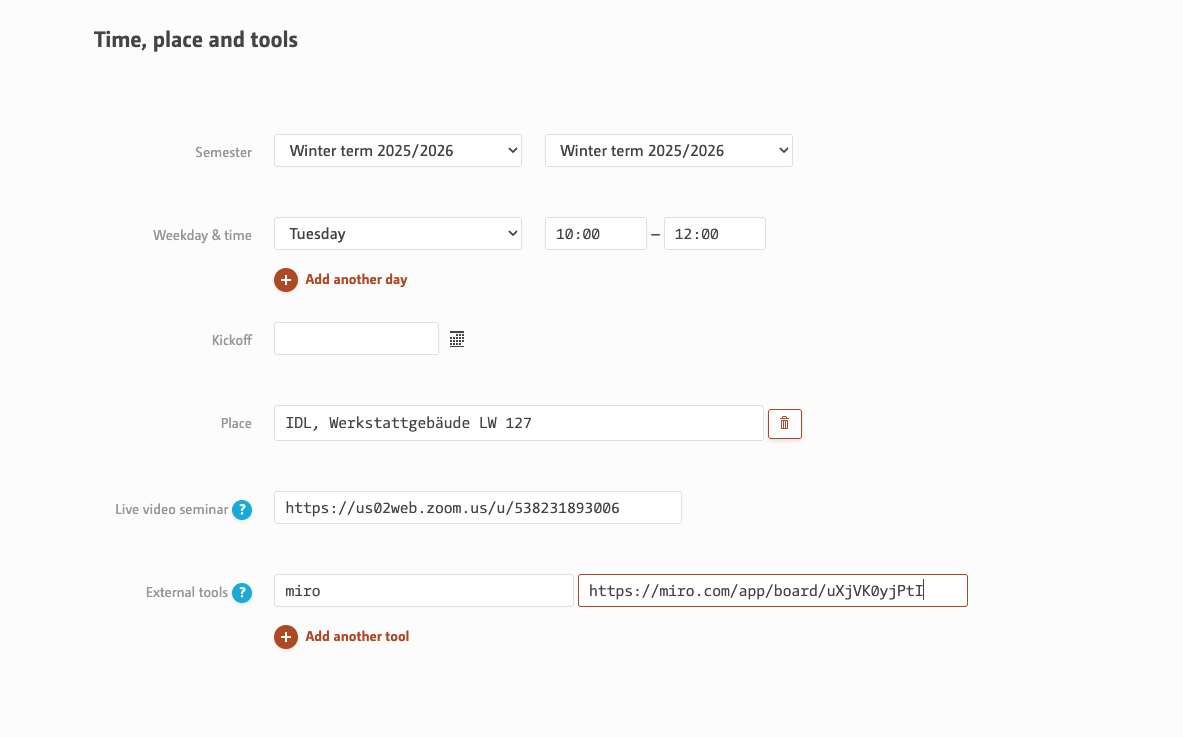This screenshot has height=737, width=1183.
Task: Click the External tools label
Action: click(x=186, y=593)
